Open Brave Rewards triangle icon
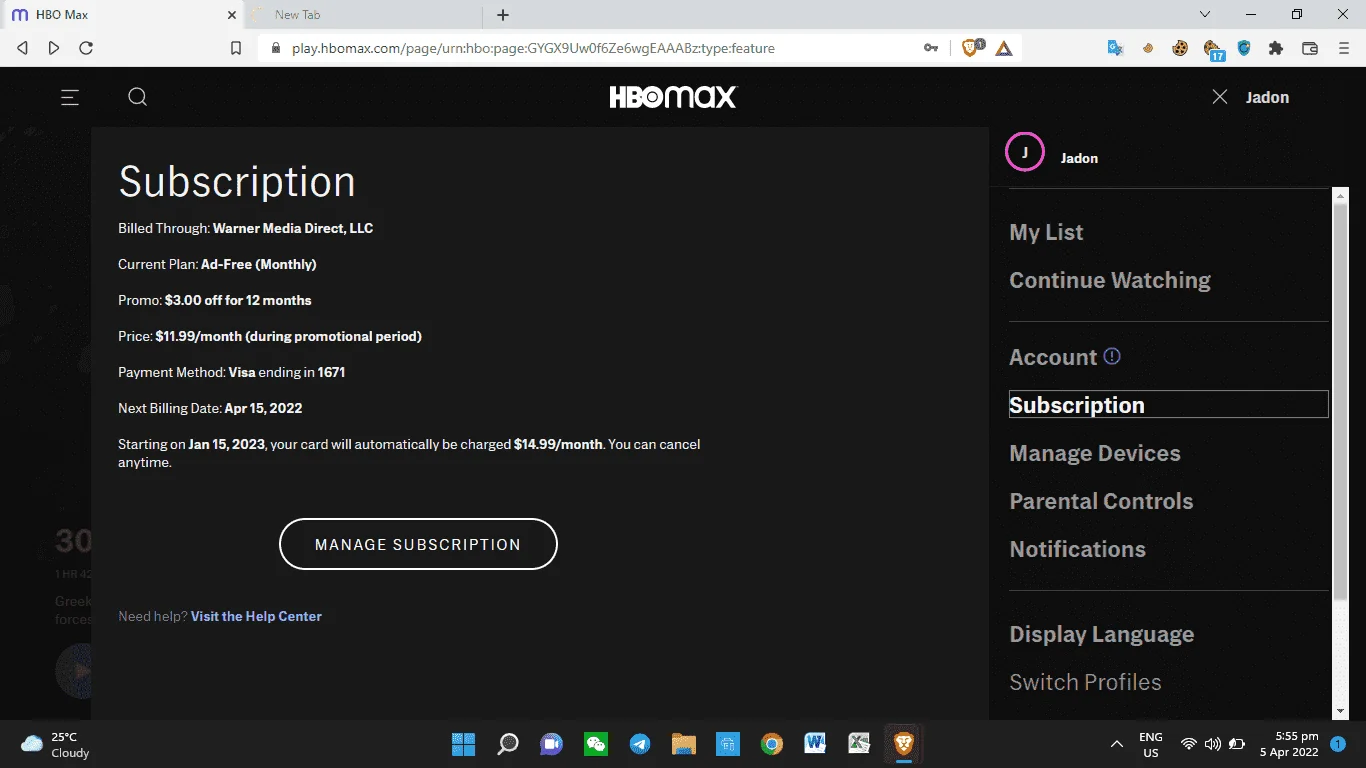The image size is (1366, 768). [x=1004, y=48]
